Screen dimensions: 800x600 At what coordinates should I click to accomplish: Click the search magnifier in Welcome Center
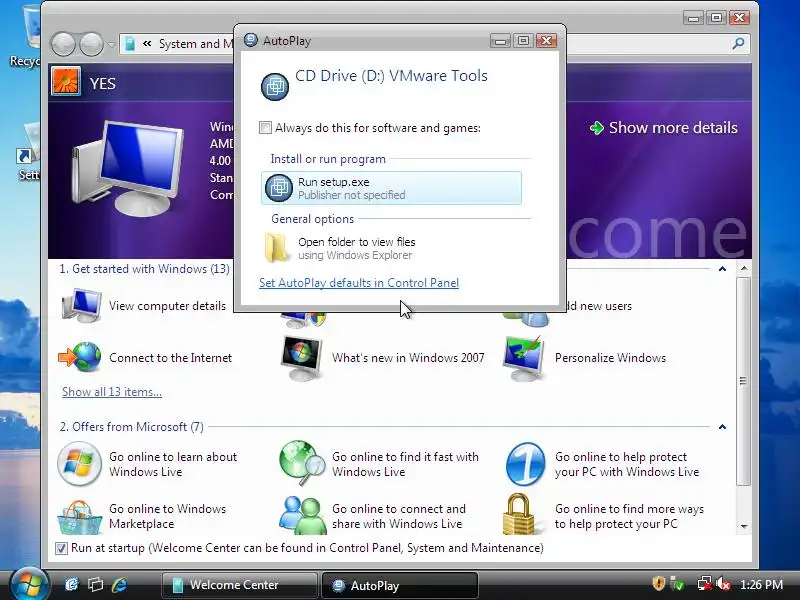pos(738,44)
